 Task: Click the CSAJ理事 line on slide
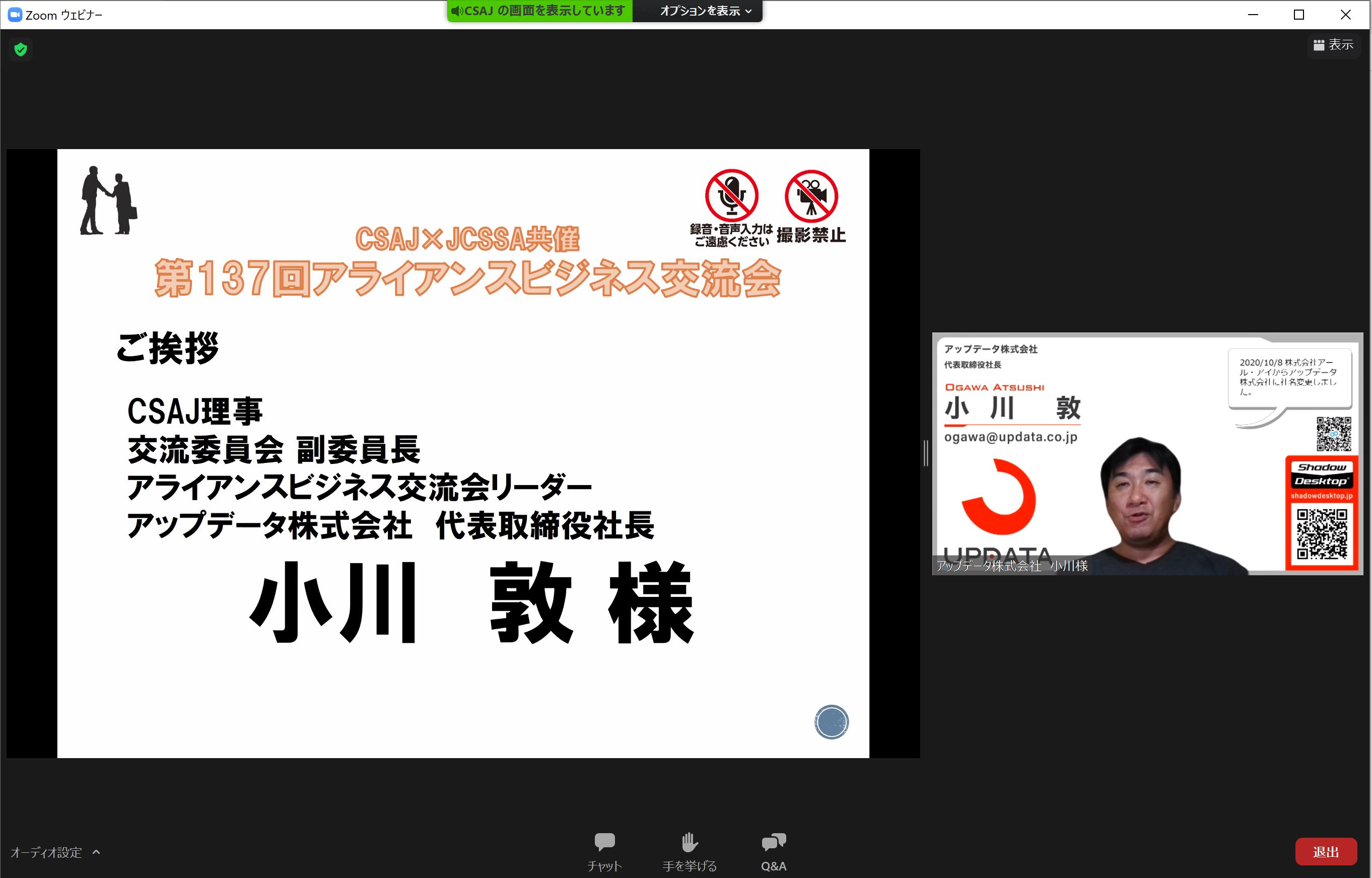pos(194,411)
